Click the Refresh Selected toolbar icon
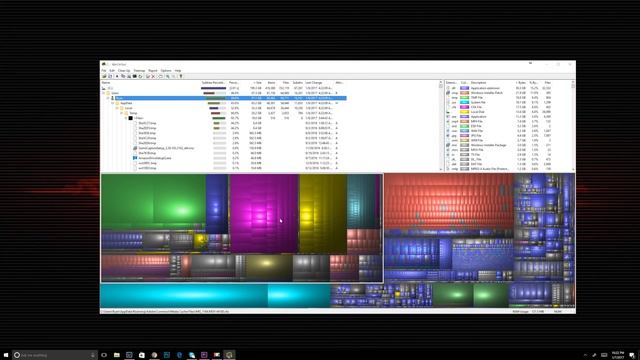Image resolution: width=640 pixels, height=360 pixels. [140, 76]
